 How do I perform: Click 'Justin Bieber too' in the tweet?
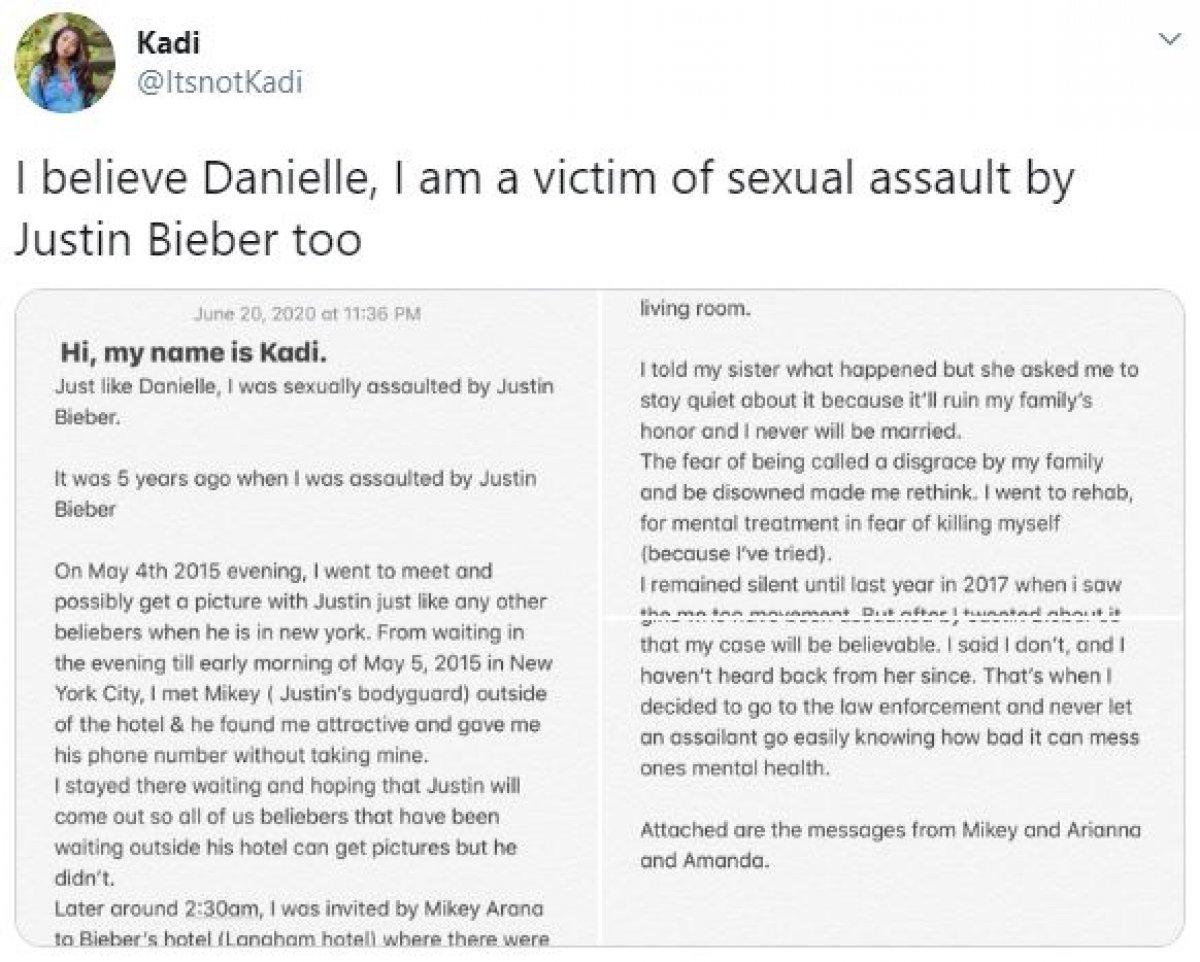tap(188, 239)
